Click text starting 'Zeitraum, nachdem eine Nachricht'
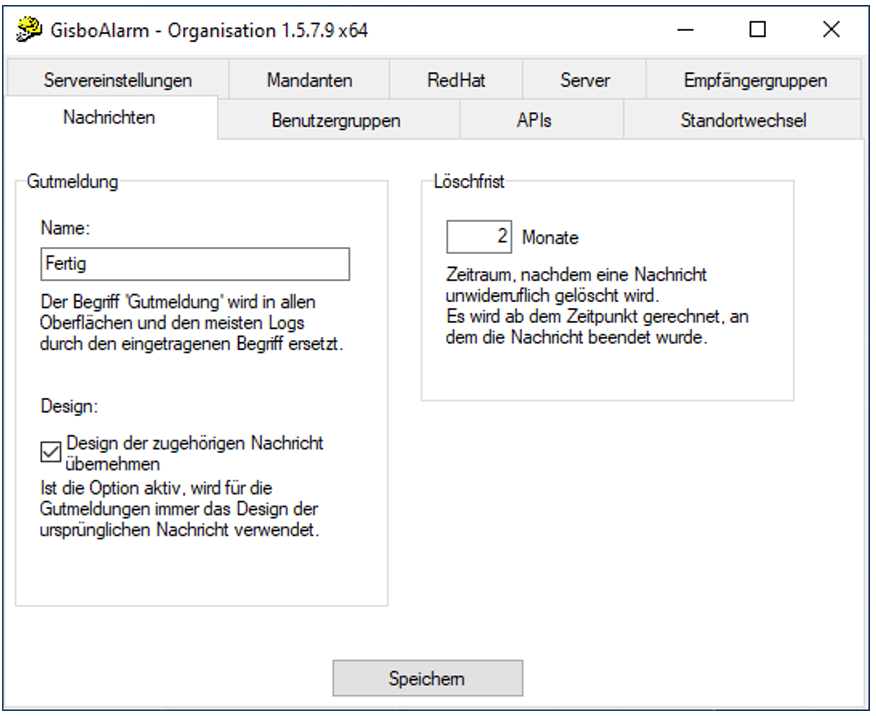Image resolution: width=876 pixels, height=716 pixels. pos(597,306)
